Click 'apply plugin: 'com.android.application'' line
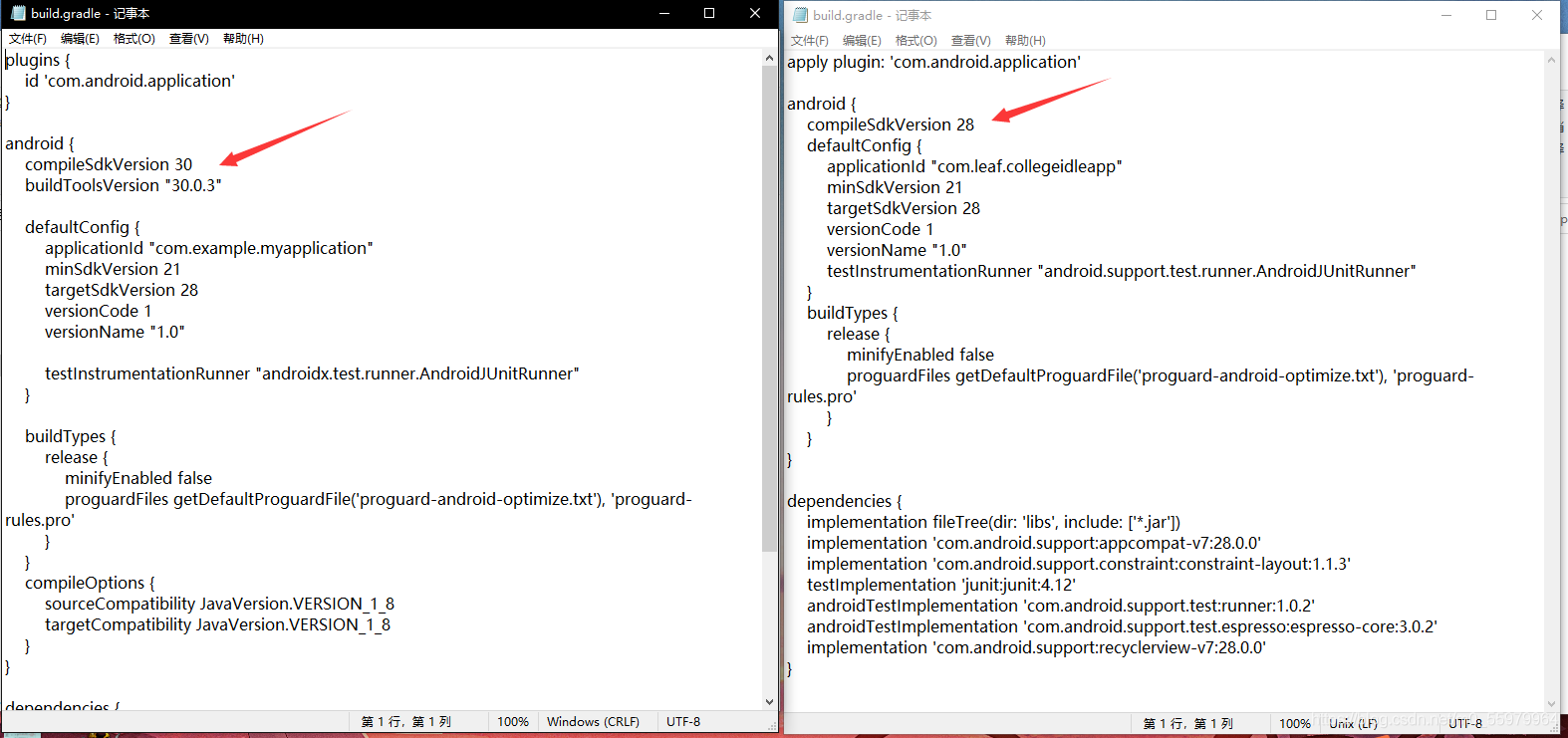1568x738 pixels. [933, 62]
